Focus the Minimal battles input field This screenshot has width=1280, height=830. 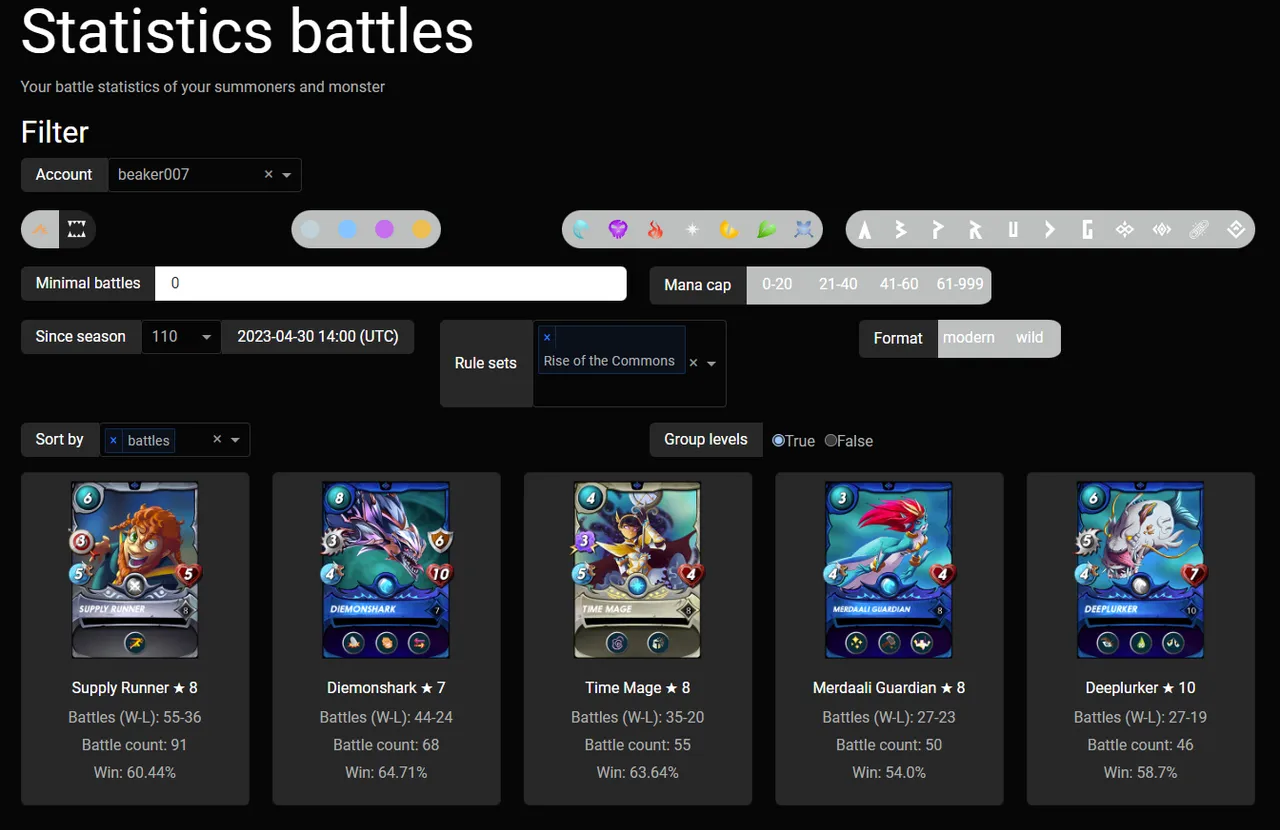pos(391,283)
